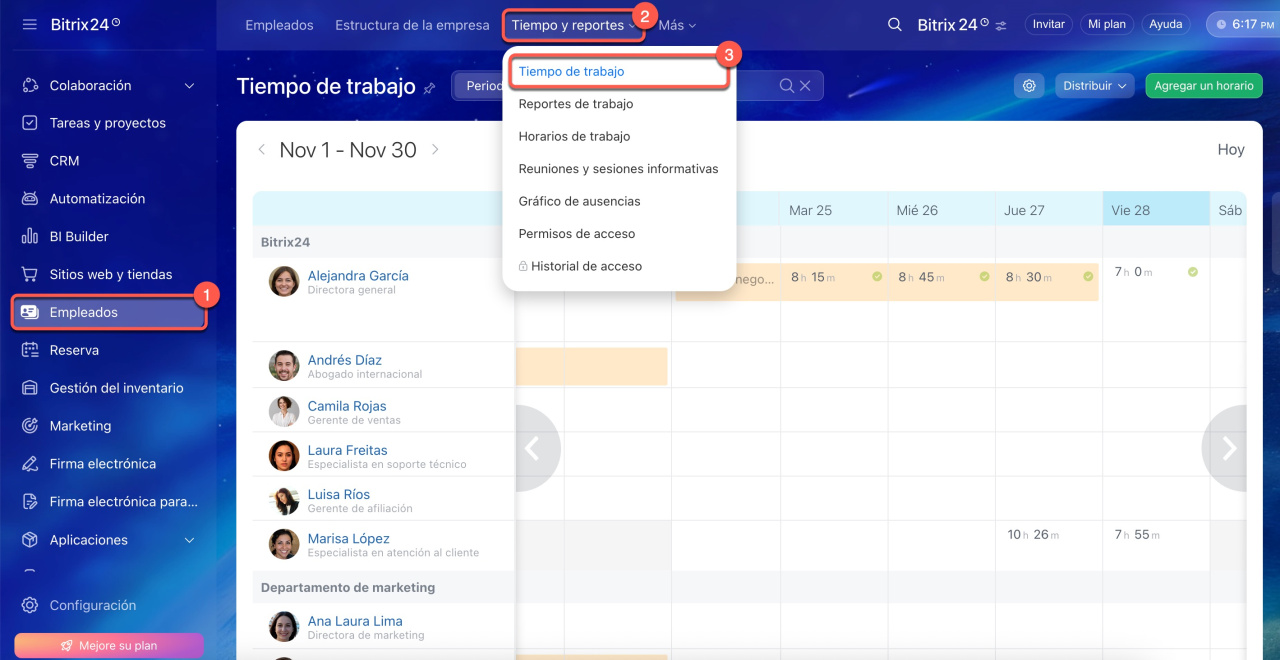
Task: Open BI Builder in sidebar
Action: (79, 237)
